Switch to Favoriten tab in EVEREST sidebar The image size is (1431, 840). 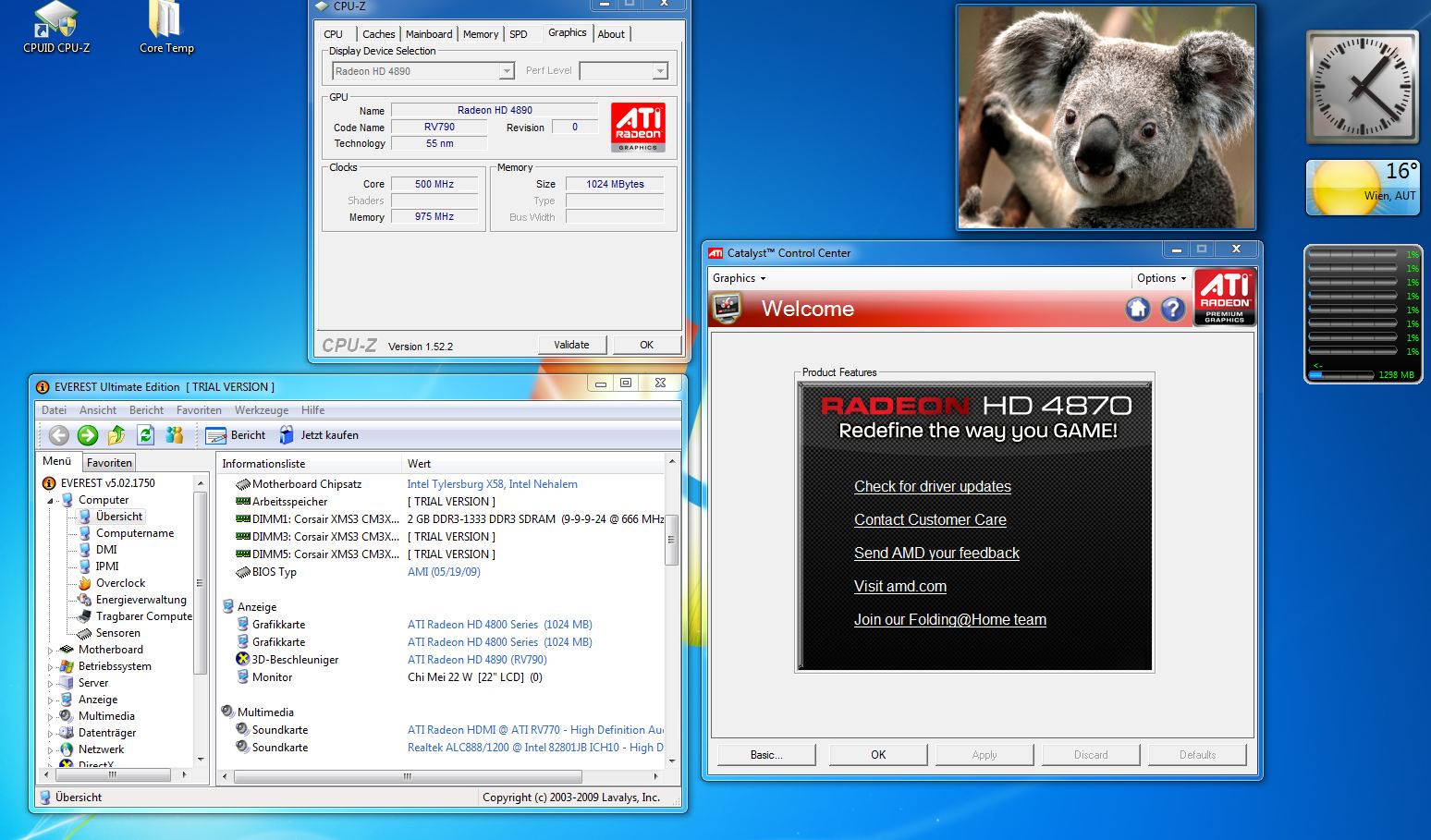point(109,463)
